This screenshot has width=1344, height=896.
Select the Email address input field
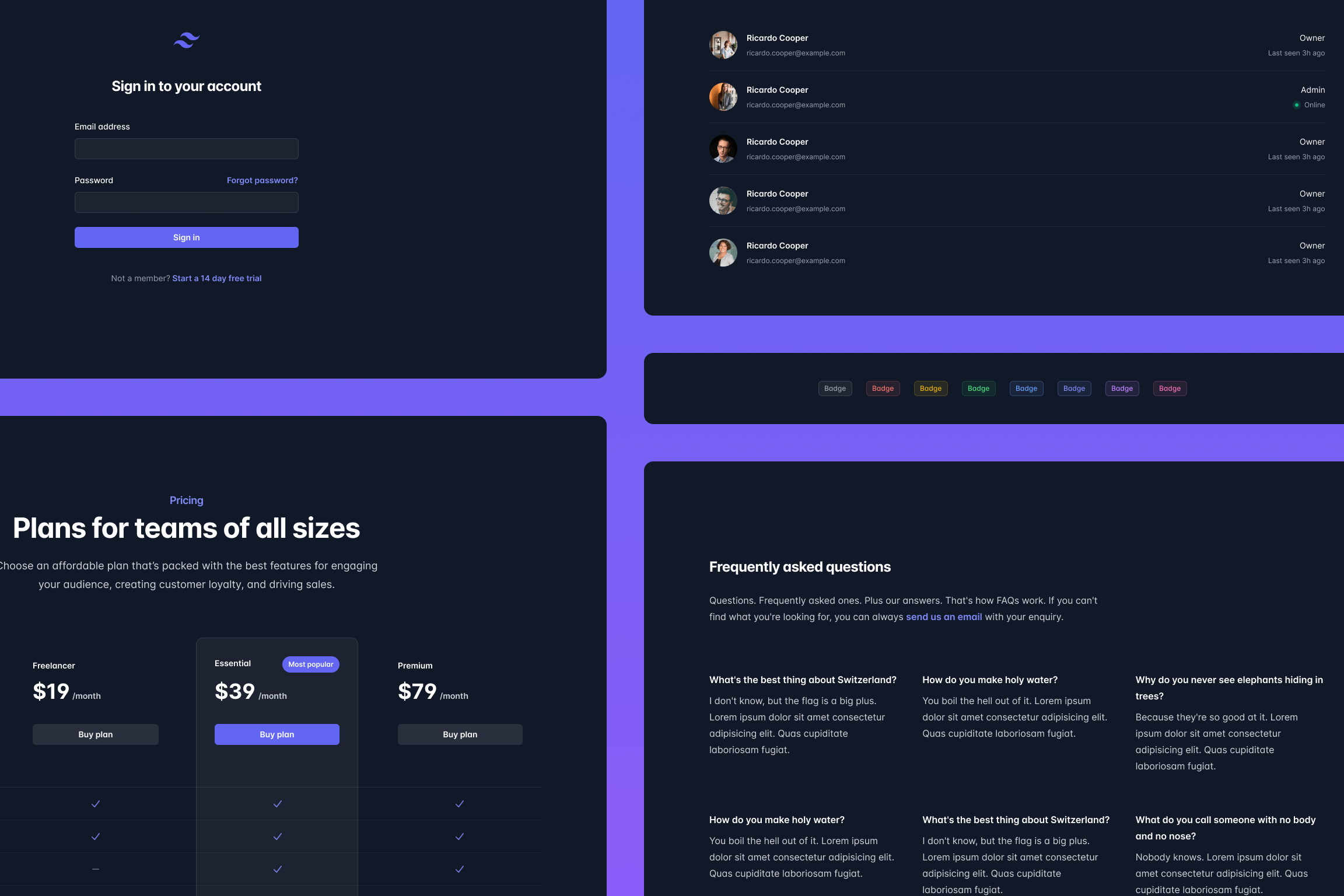click(x=186, y=148)
